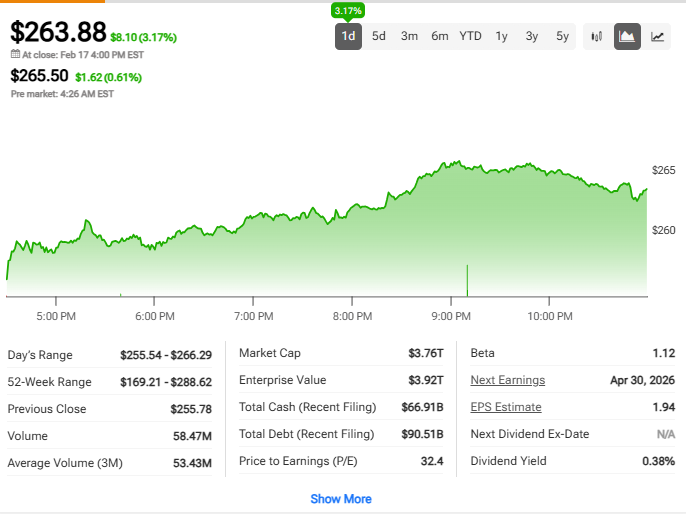Click the Apr 30, 2026 earnings date
Screen dimensions: 686x514
pyautogui.click(x=642, y=380)
